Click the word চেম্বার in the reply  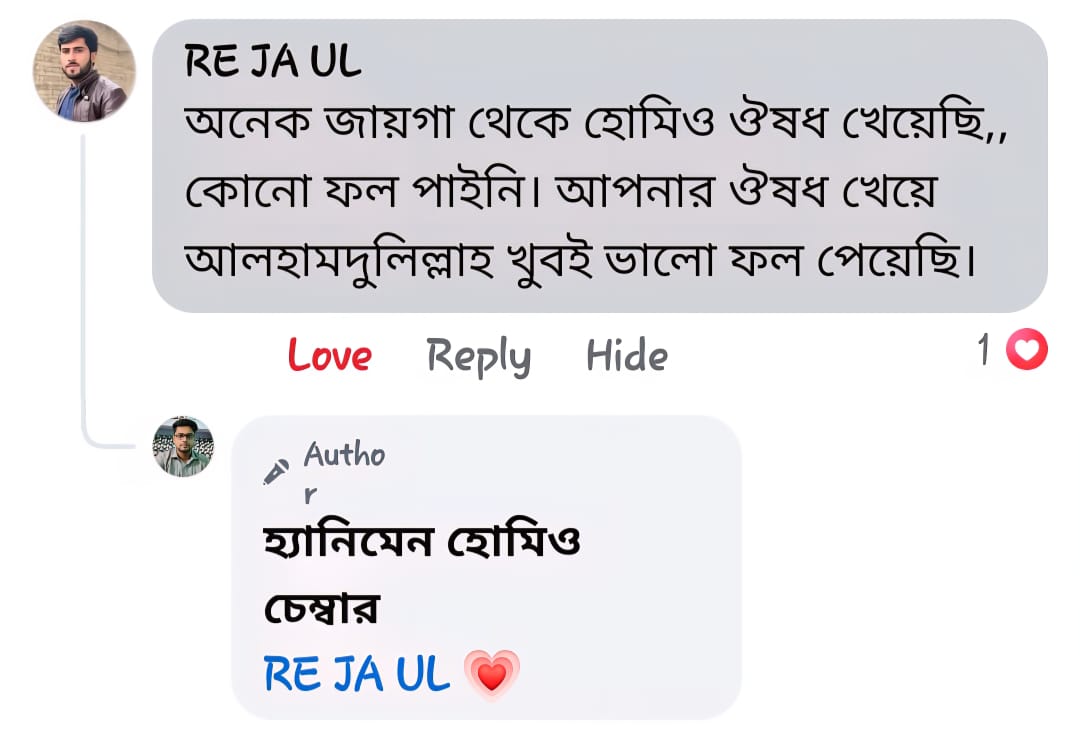tap(322, 608)
